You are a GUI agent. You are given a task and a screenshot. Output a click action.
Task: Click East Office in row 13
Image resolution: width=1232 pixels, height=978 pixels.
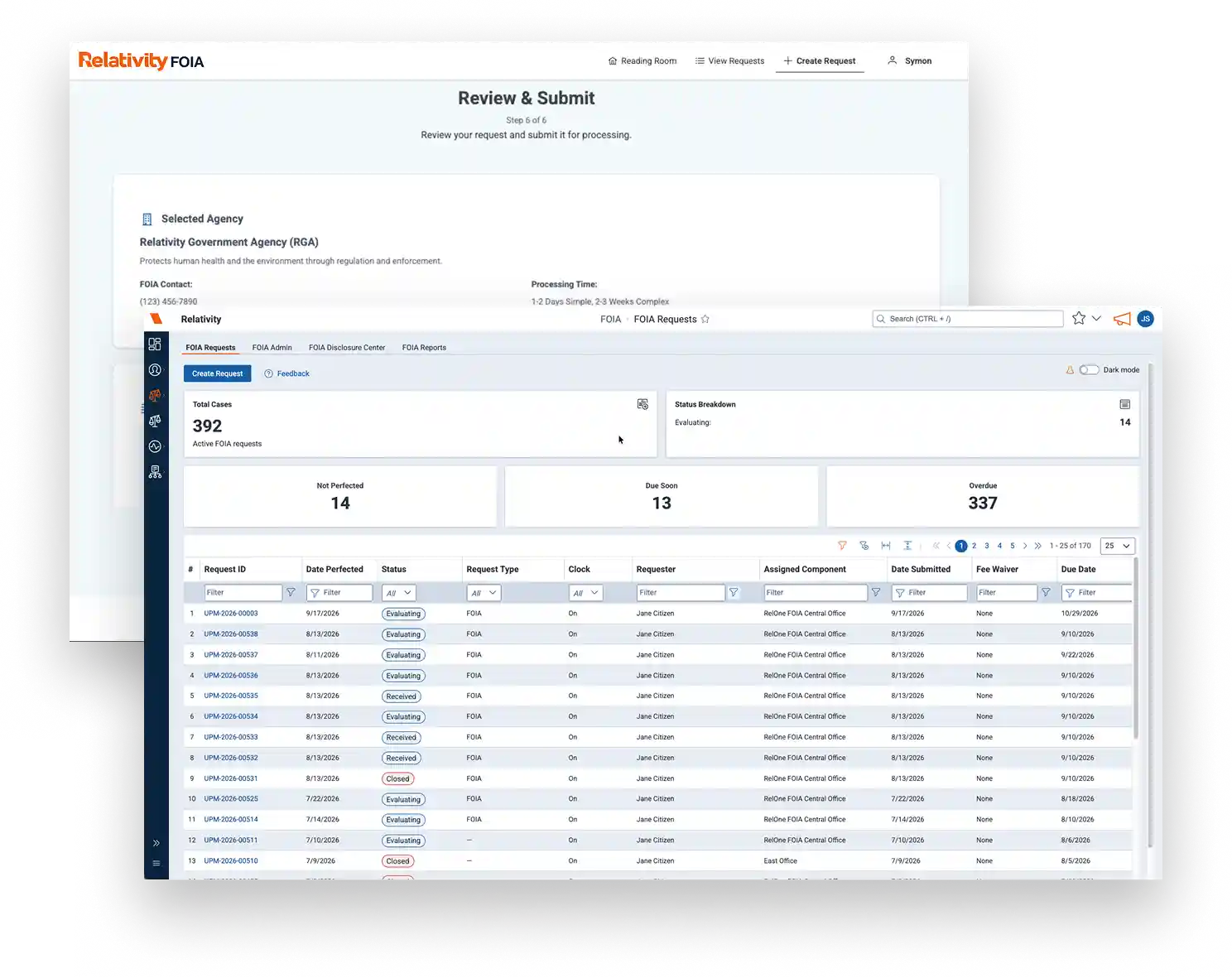781,861
